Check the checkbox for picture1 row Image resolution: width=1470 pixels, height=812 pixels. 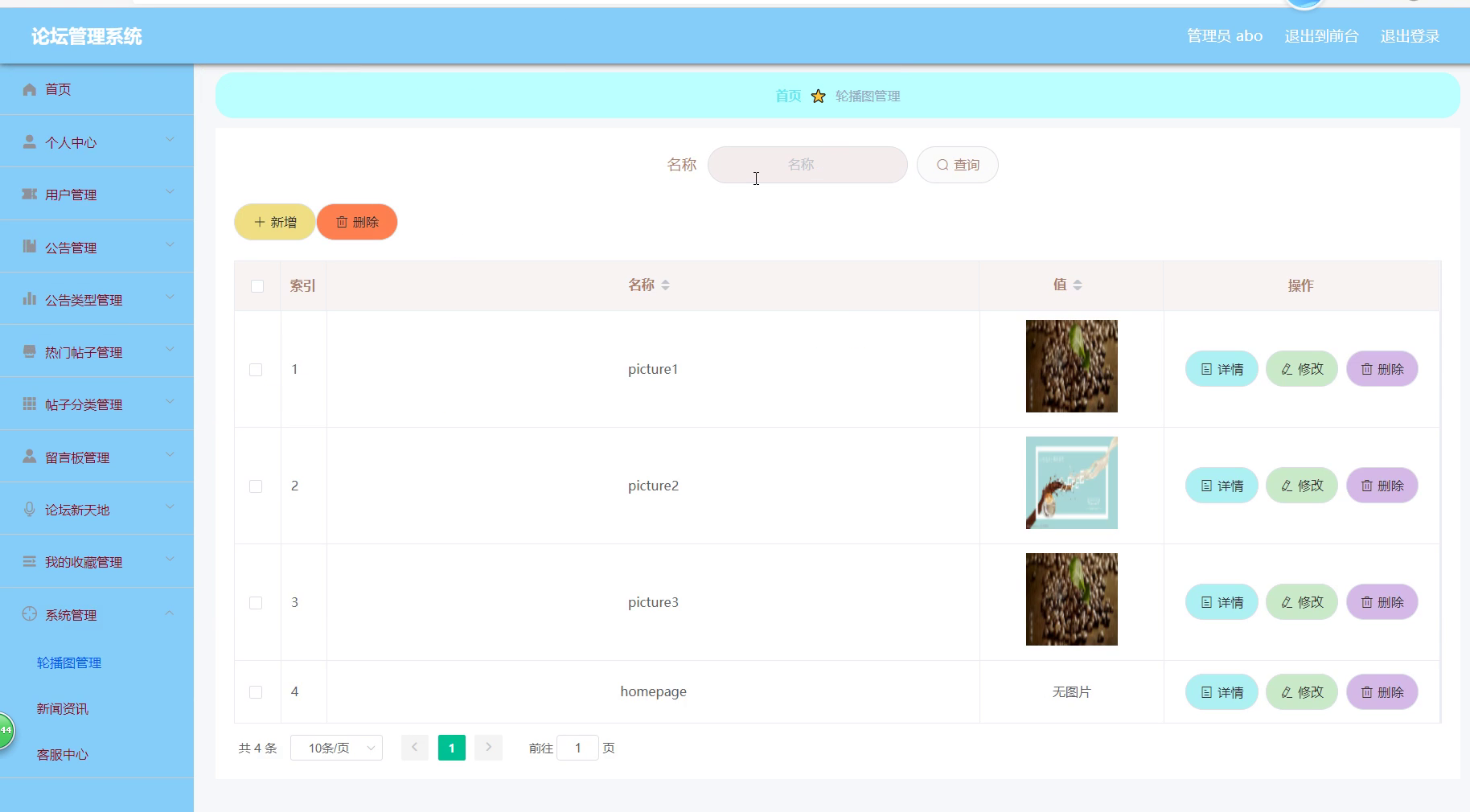[256, 370]
